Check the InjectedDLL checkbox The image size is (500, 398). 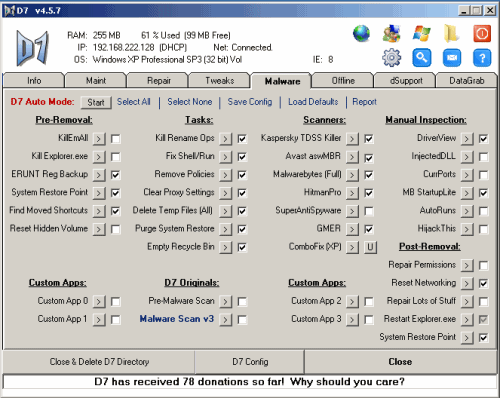click(483, 157)
